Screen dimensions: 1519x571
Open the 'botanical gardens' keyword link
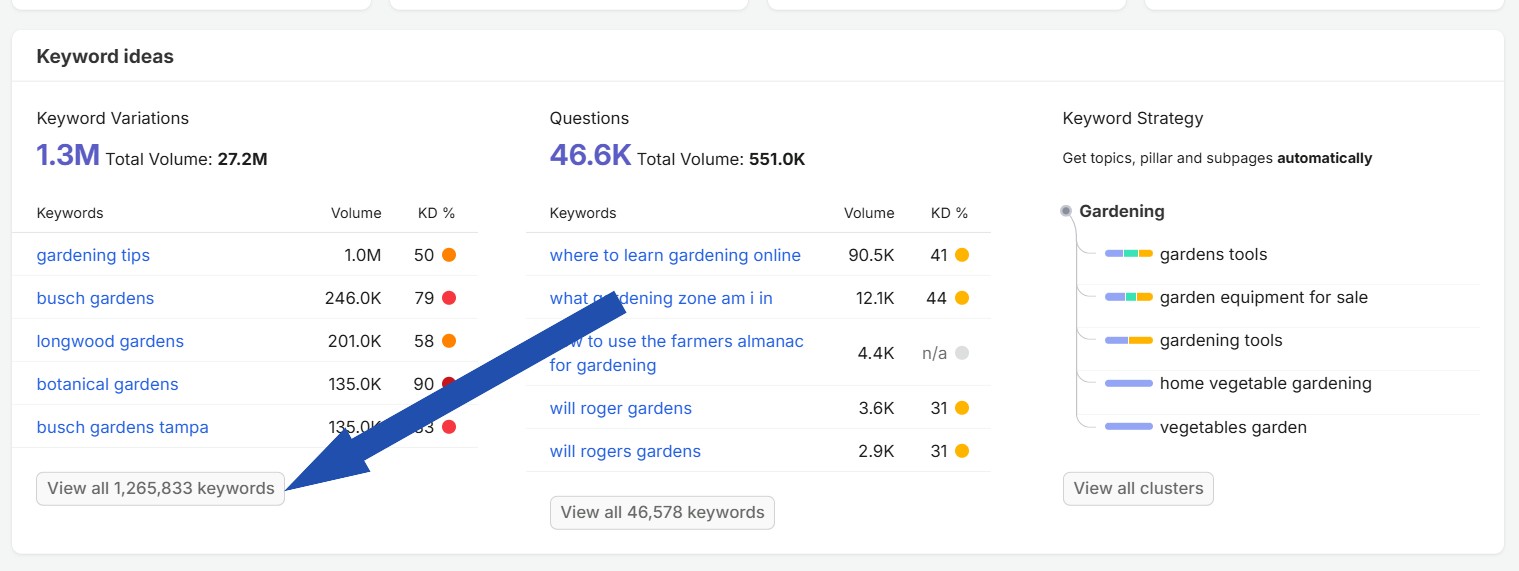pos(107,384)
